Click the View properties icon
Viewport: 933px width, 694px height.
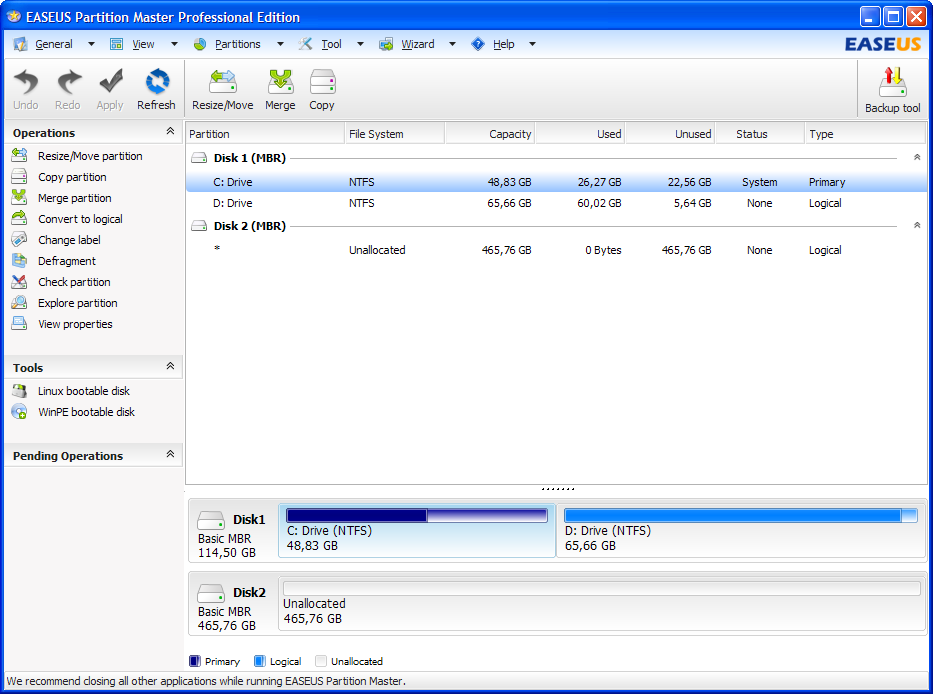(19, 323)
